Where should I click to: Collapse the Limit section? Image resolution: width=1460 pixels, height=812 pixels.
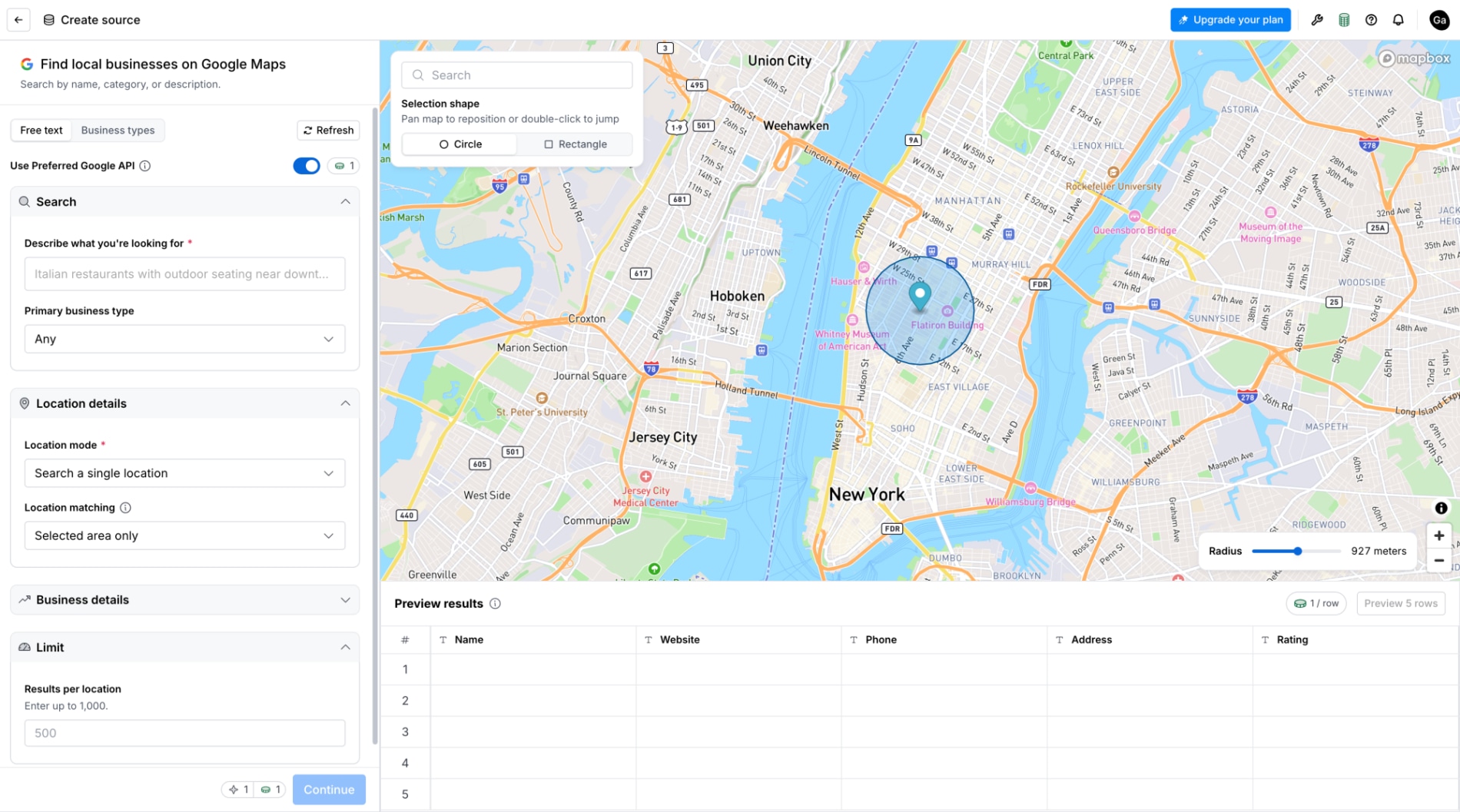pyautogui.click(x=345, y=648)
